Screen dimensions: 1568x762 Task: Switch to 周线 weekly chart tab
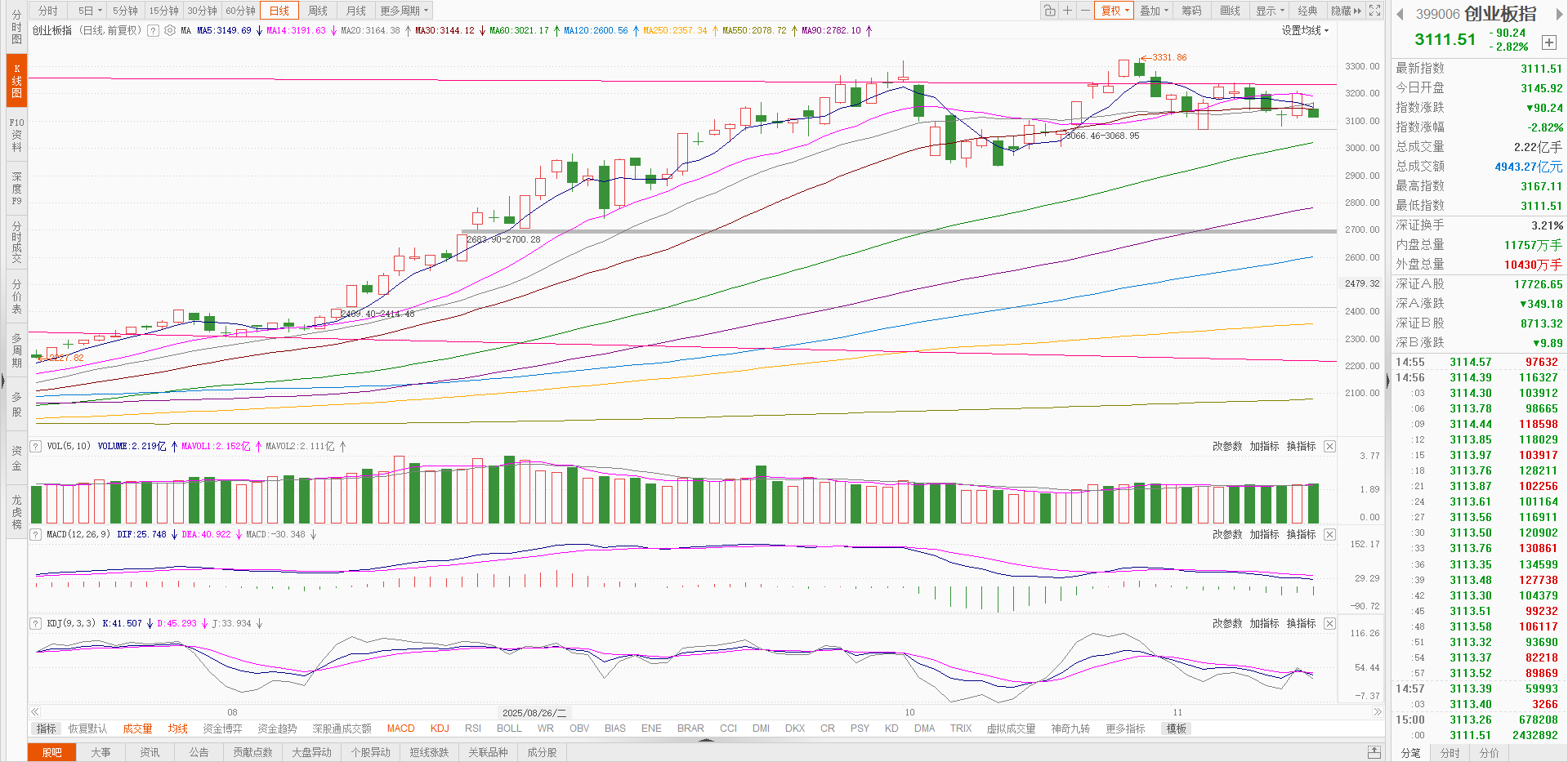(318, 11)
